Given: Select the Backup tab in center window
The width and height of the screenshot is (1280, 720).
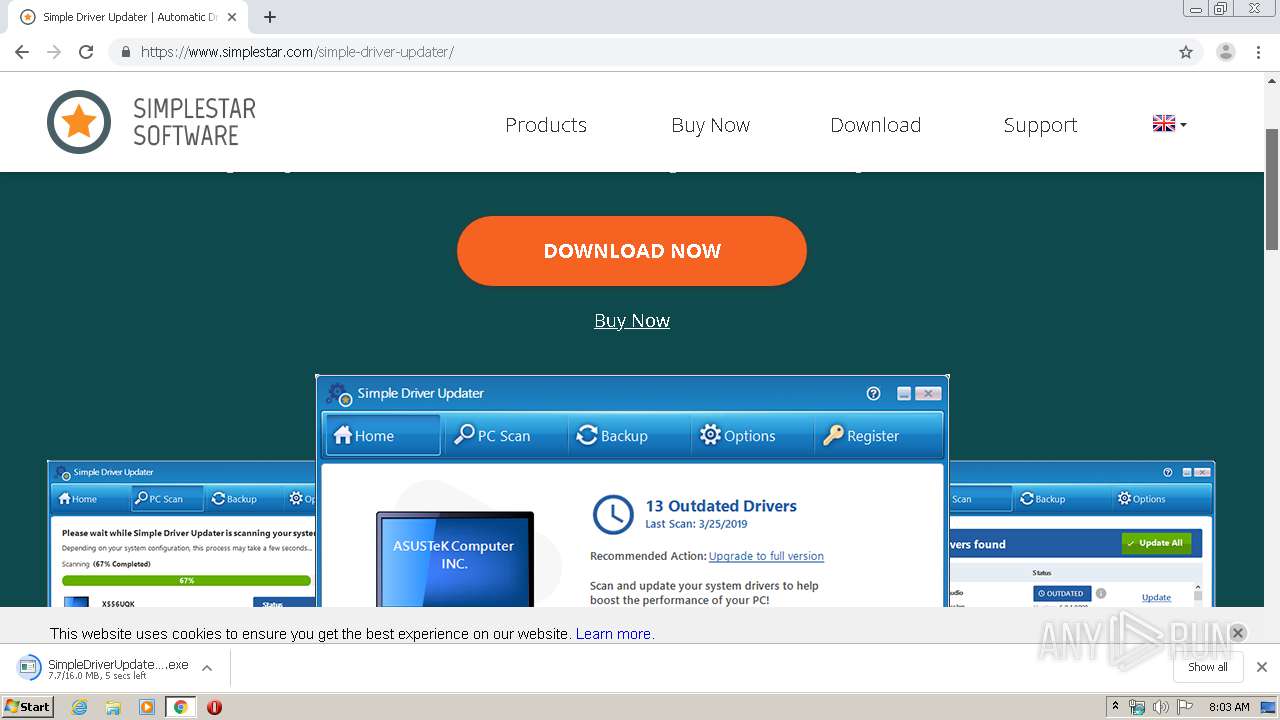Looking at the screenshot, I should (612, 435).
